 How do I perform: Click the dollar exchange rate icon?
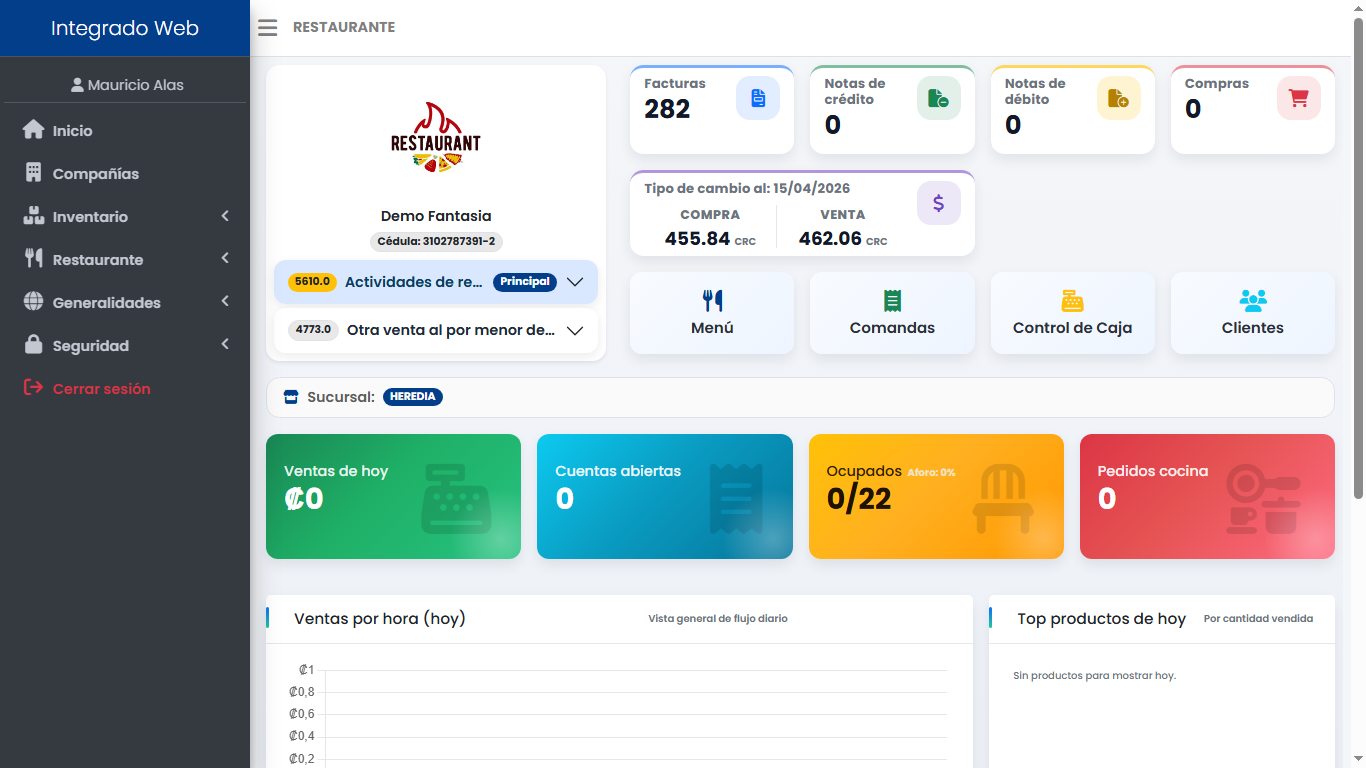point(938,203)
